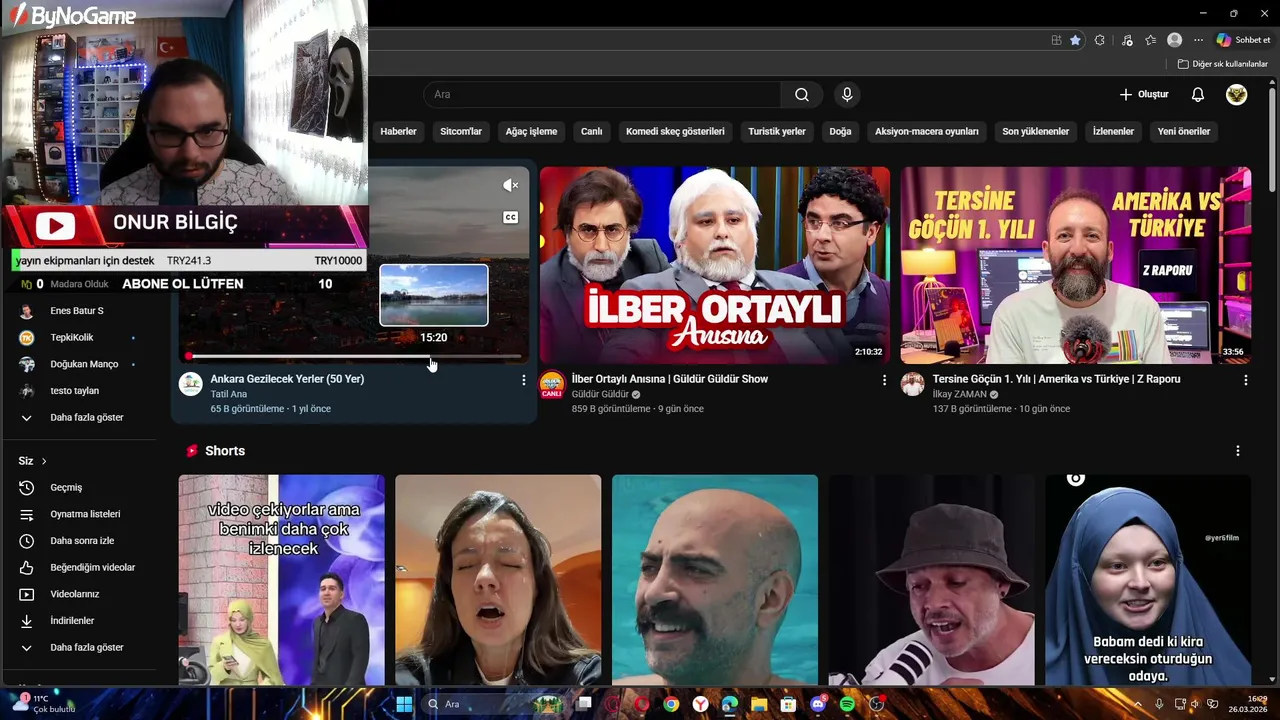Select the Ağaç işleme filter chip

(531, 131)
